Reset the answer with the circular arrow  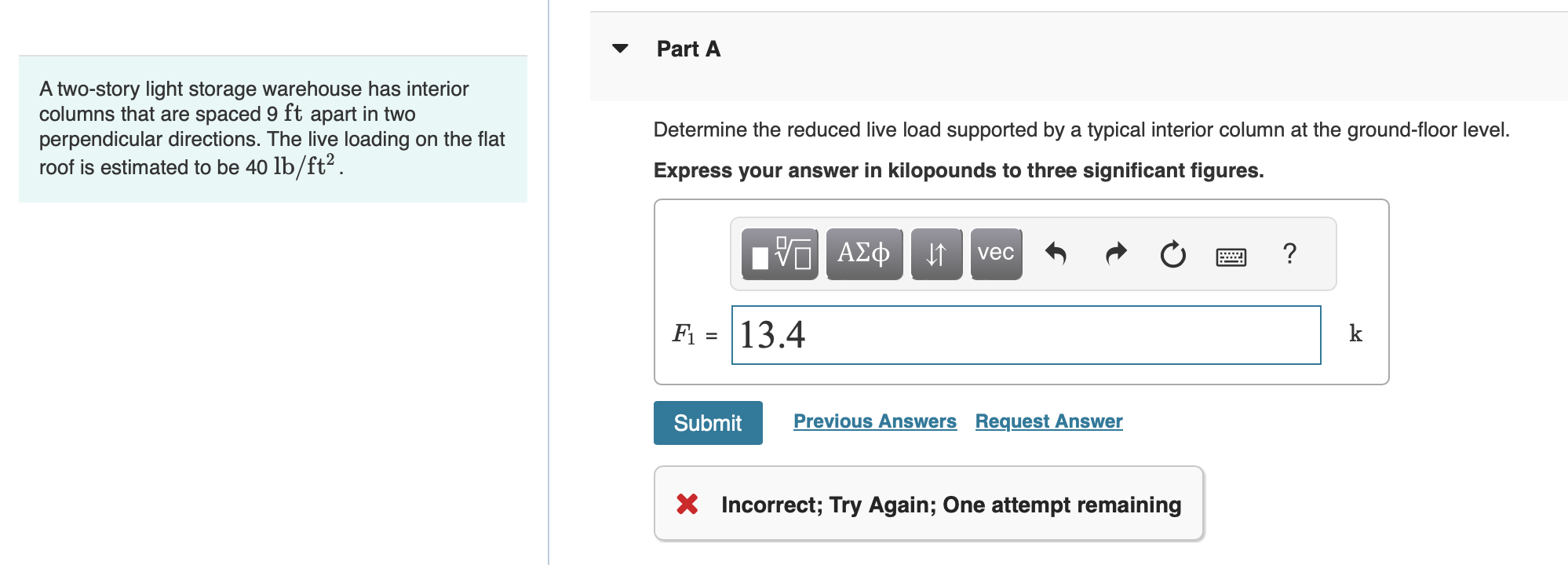pos(1172,254)
